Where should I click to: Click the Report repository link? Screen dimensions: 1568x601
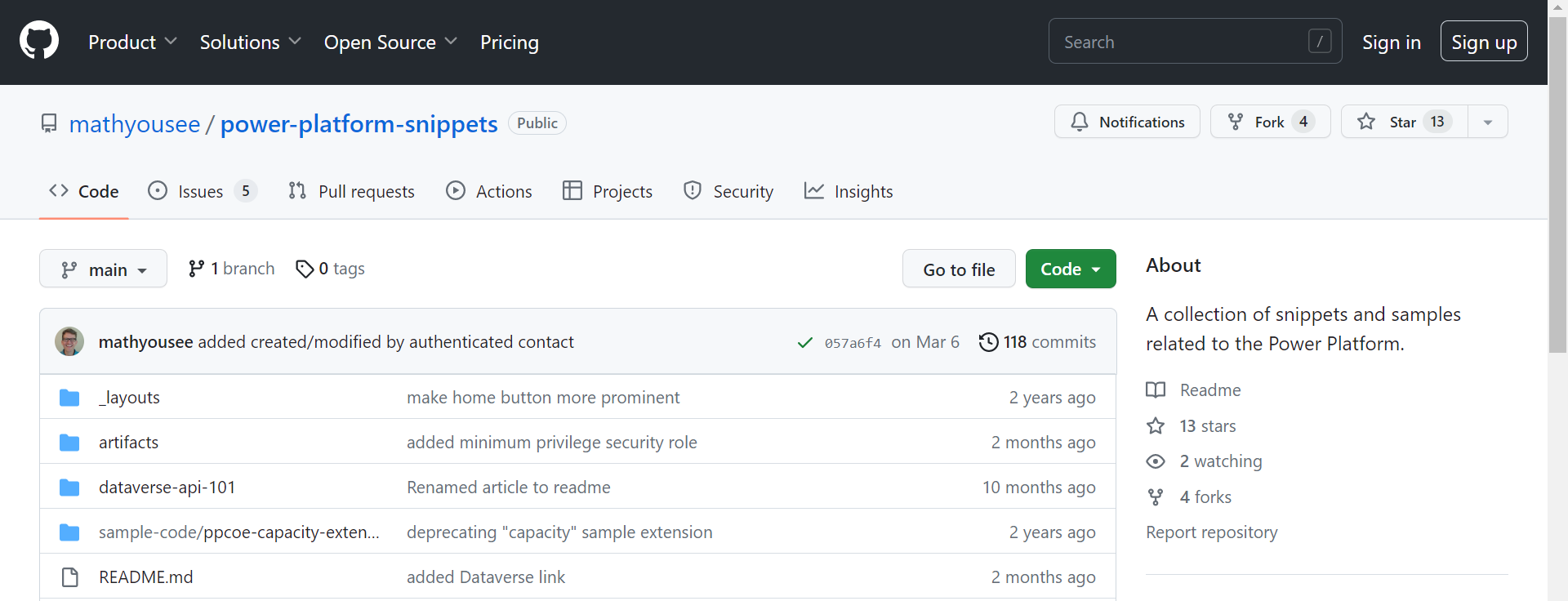tap(1212, 532)
